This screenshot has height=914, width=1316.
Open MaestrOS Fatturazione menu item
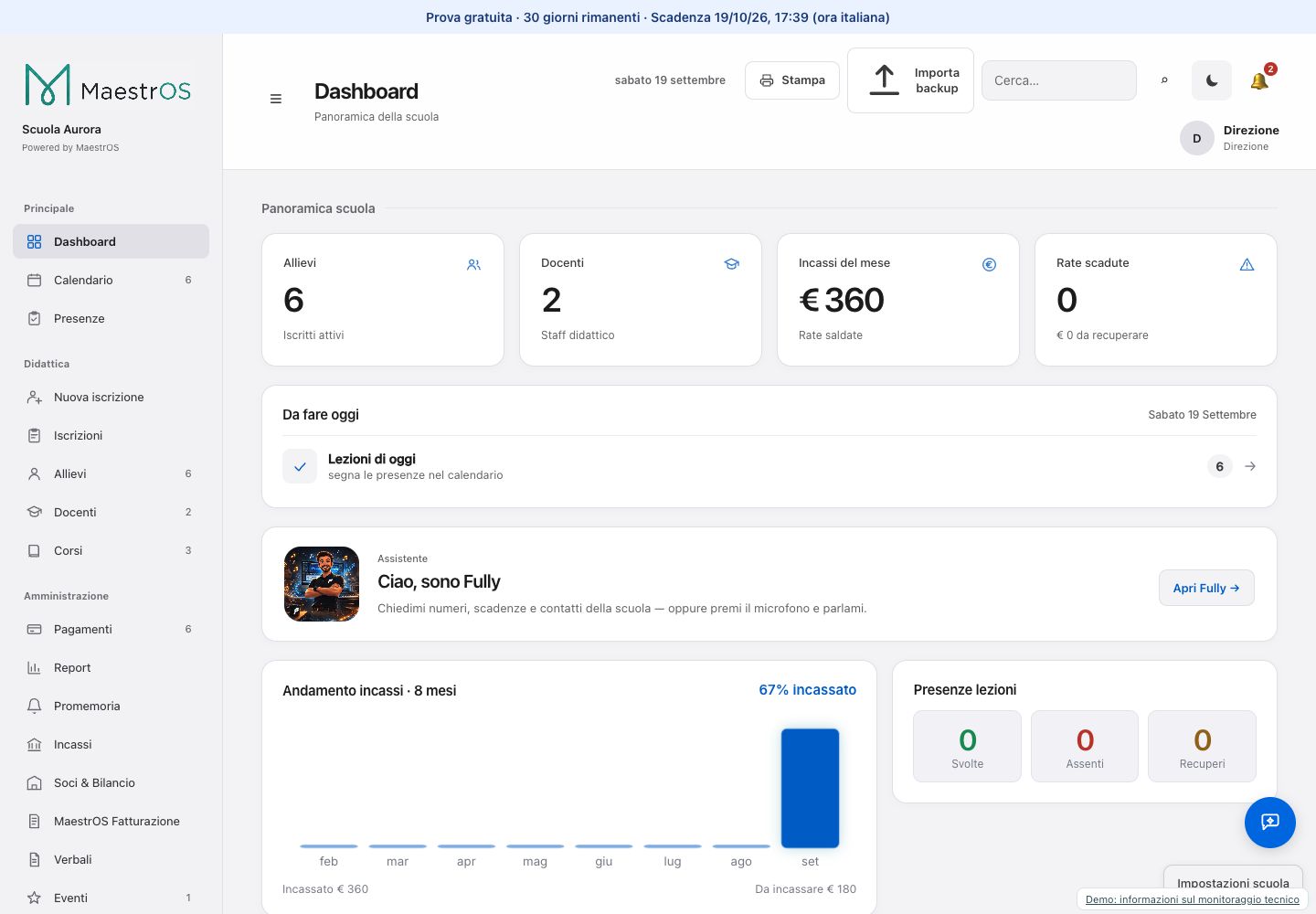111,821
